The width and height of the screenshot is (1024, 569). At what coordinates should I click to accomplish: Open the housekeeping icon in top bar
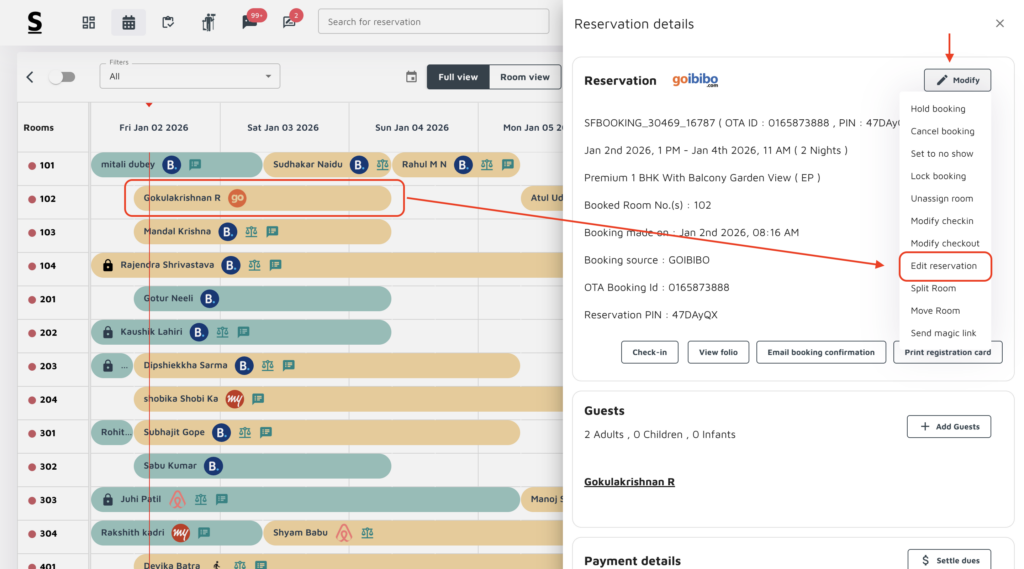[x=208, y=22]
